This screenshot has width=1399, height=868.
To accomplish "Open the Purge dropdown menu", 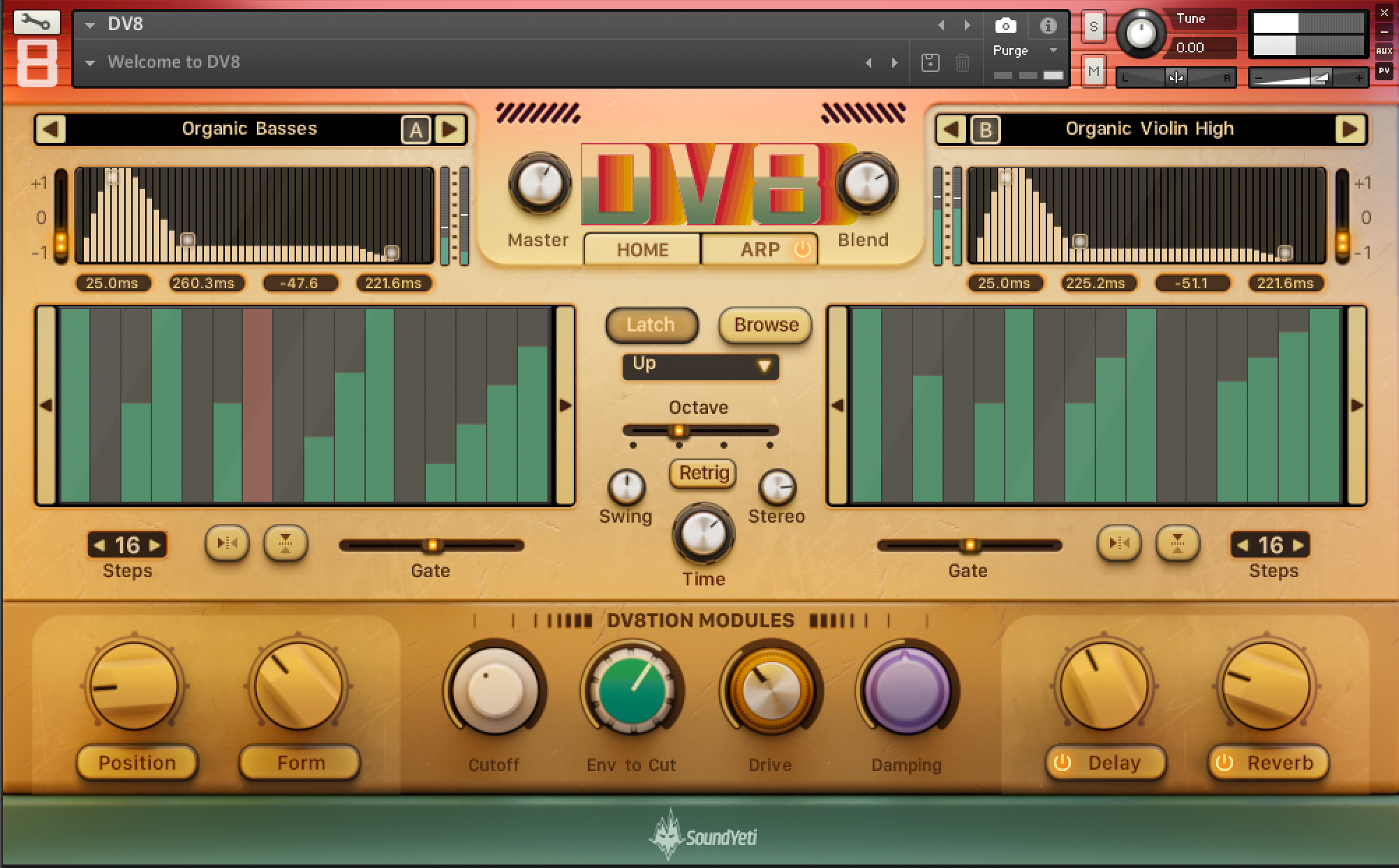I will pyautogui.click(x=1025, y=50).
